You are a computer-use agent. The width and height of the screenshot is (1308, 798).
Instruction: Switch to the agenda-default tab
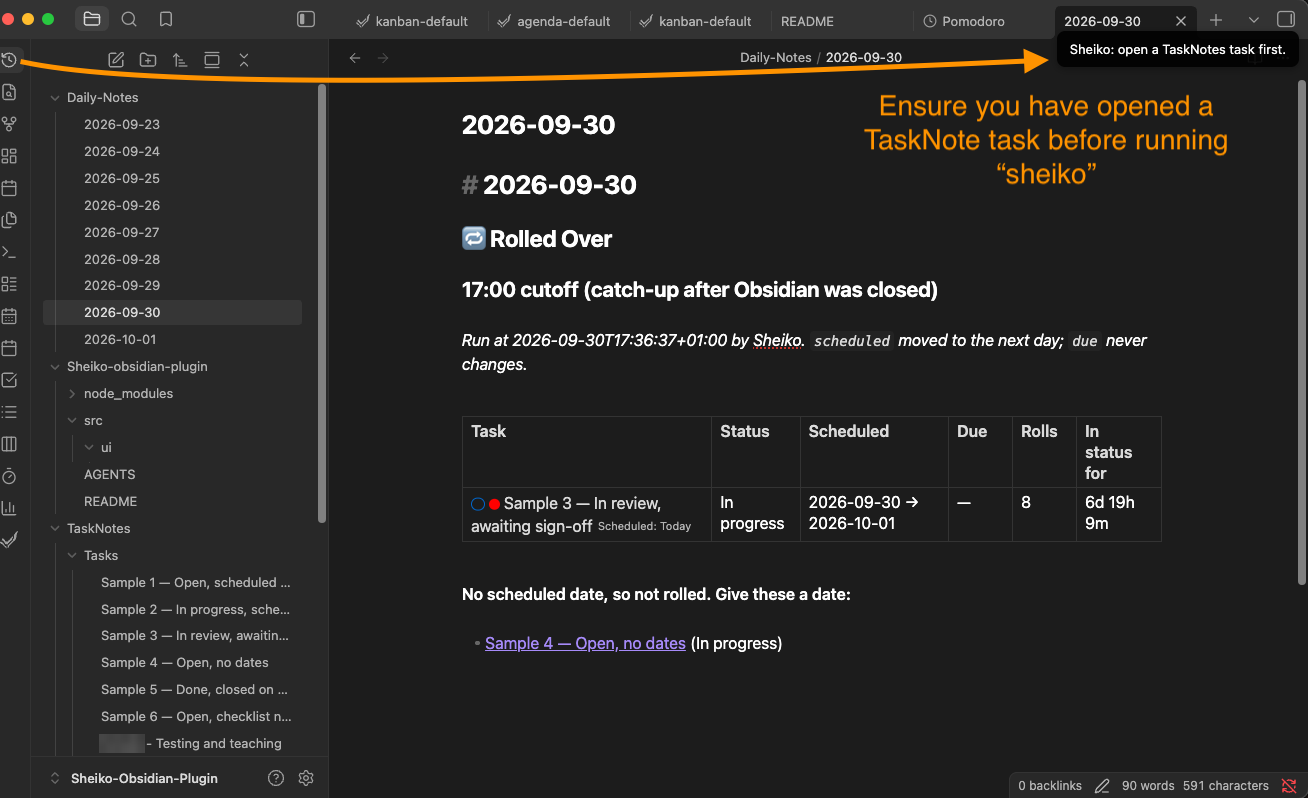pyautogui.click(x=555, y=21)
